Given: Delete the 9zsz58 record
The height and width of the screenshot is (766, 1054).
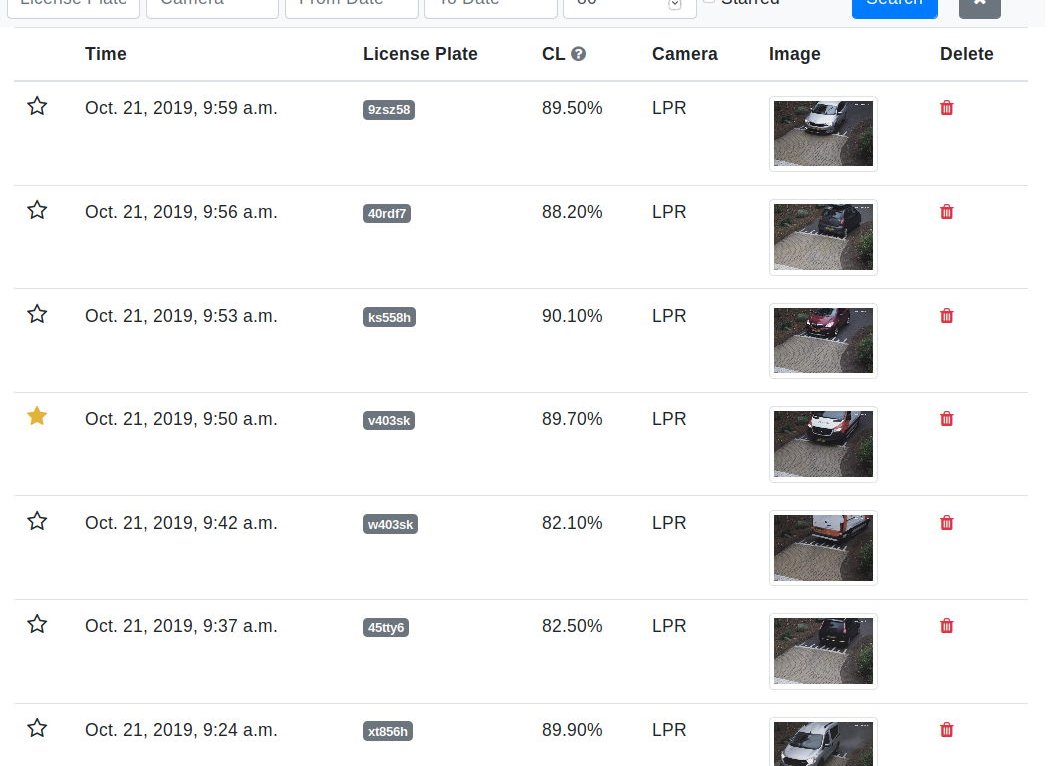Looking at the screenshot, I should (x=946, y=108).
